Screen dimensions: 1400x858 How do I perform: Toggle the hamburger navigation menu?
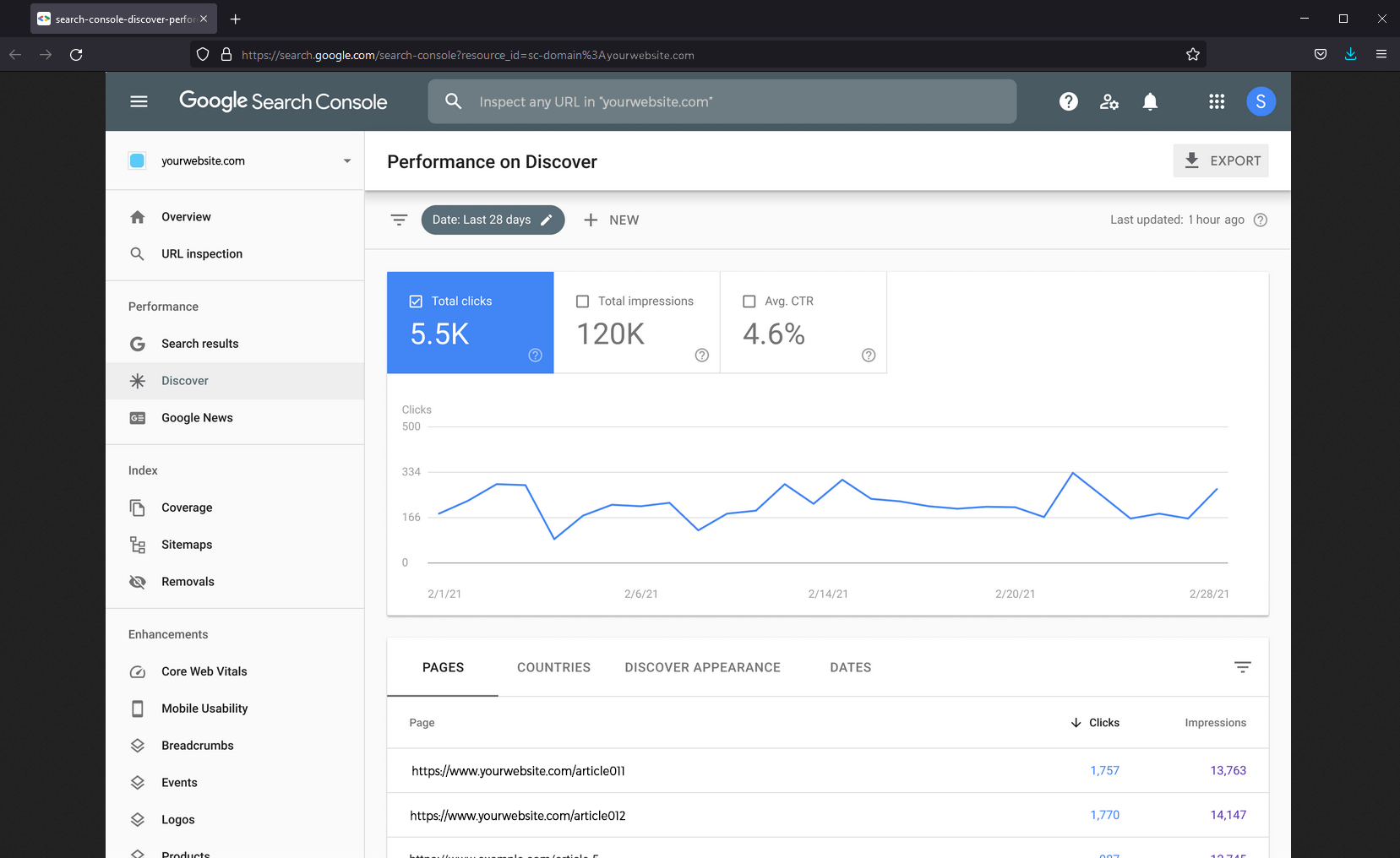click(x=139, y=101)
